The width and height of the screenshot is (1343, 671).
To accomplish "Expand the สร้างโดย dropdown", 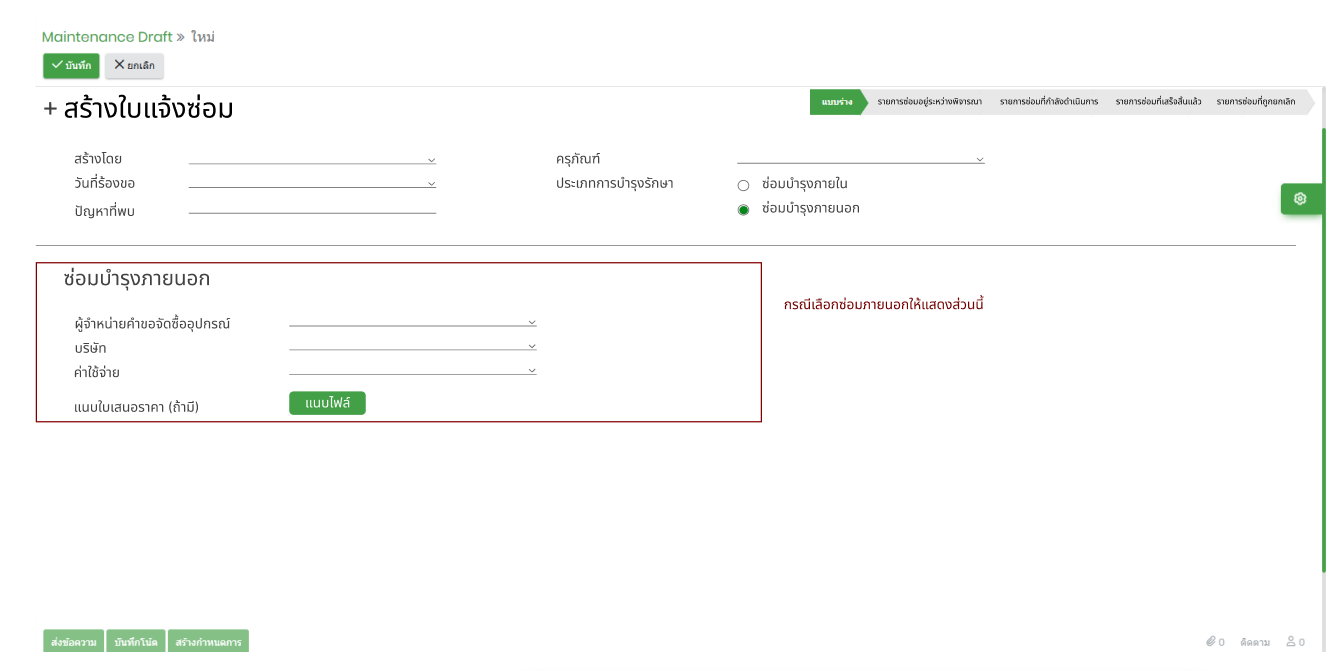I will [431, 160].
